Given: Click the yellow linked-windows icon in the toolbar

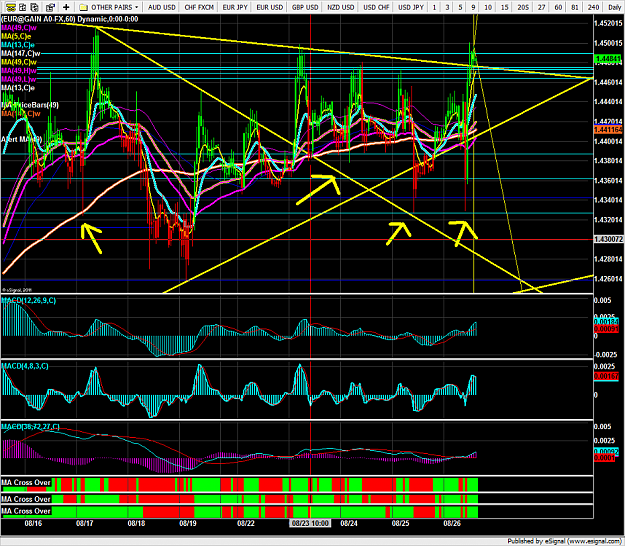Looking at the screenshot, I should tap(10, 7).
